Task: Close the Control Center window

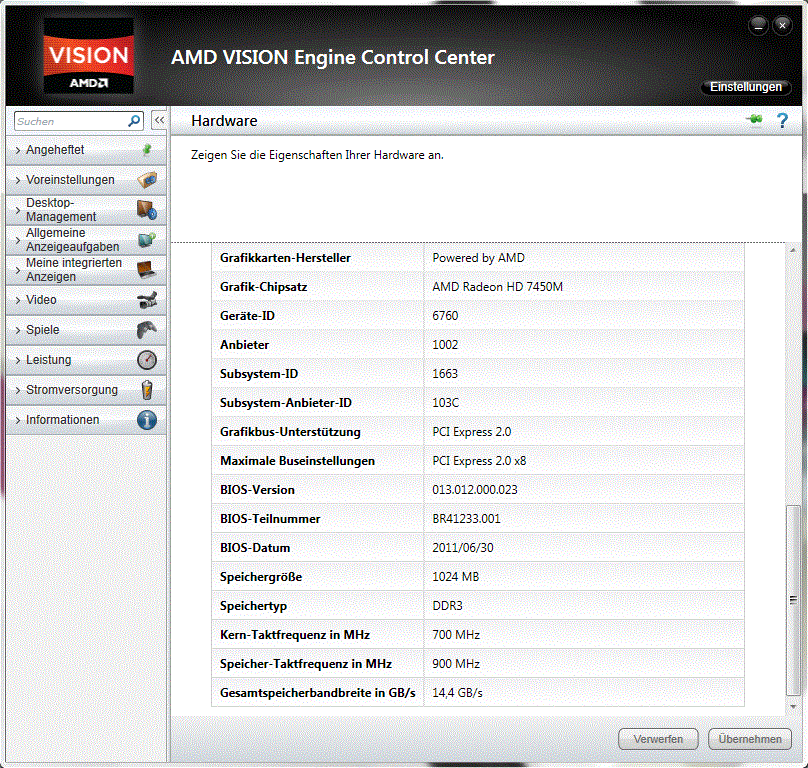Action: 782,25
